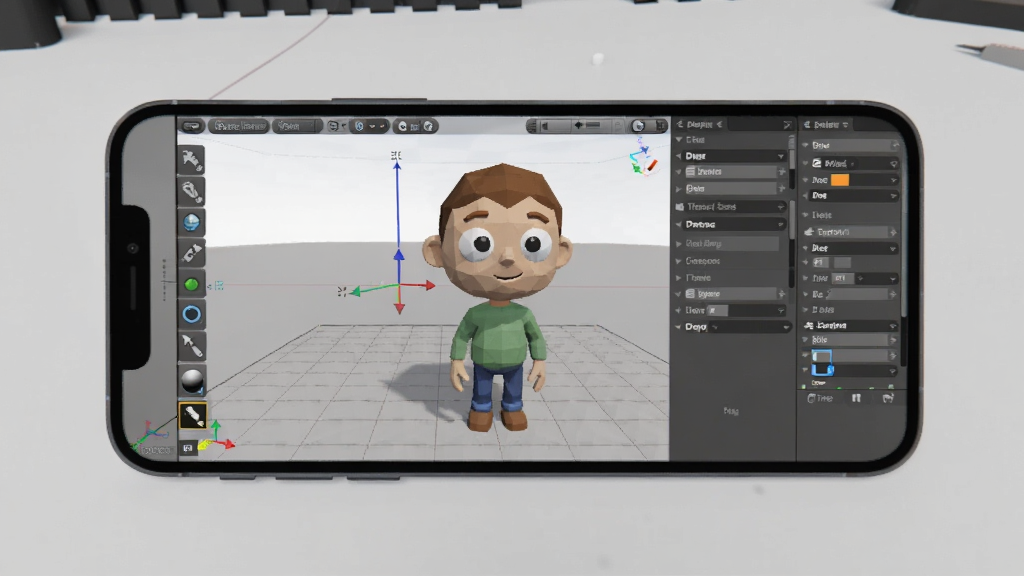Click the small icon beneath the highlighted brush tool
Image resolution: width=1024 pixels, height=576 pixels.
[x=188, y=448]
